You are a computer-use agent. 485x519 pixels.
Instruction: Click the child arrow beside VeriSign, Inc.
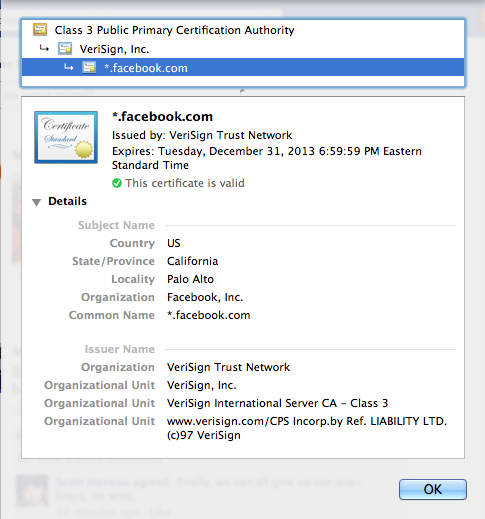[44, 49]
